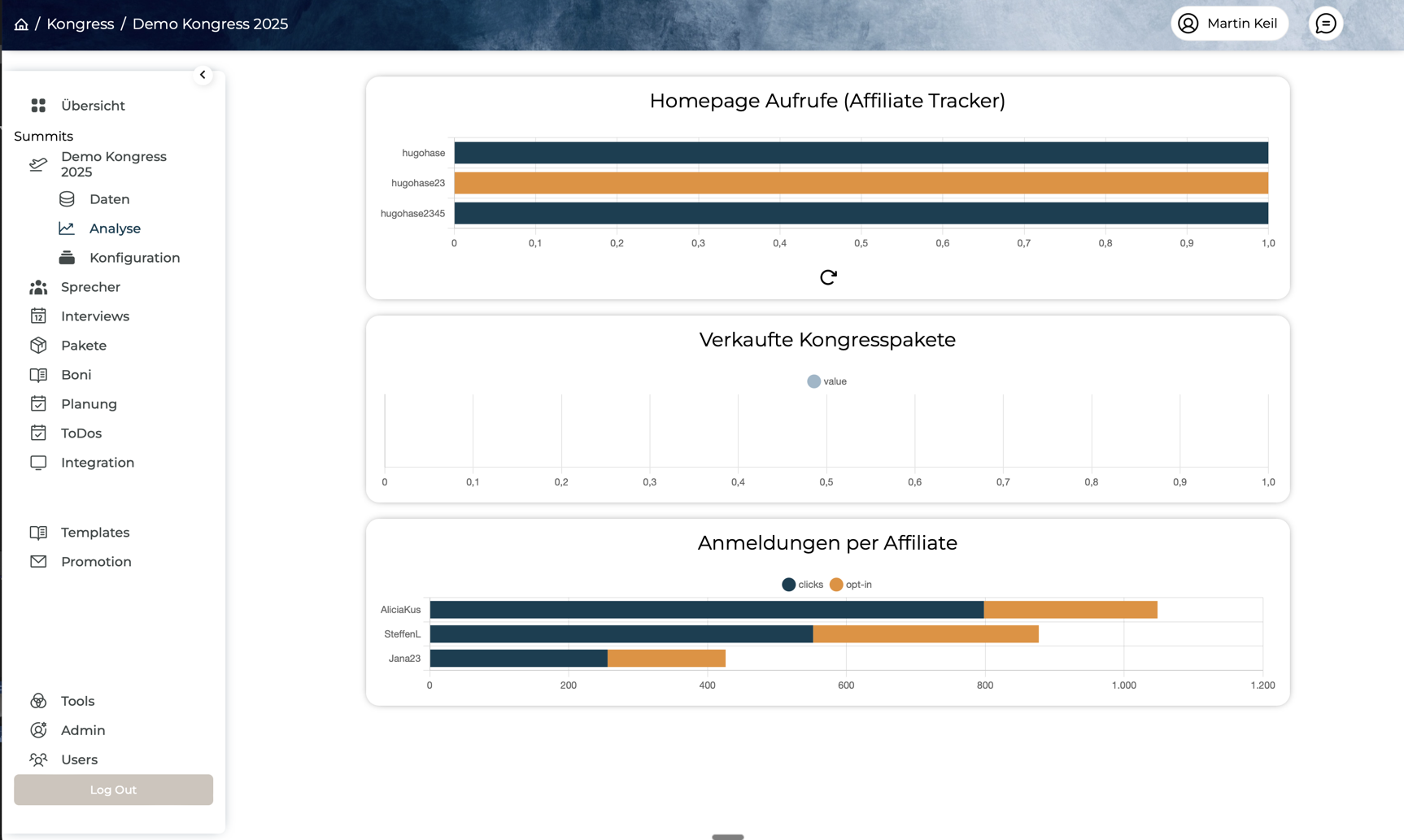
Task: Click the home icon in breadcrumb
Action: click(21, 24)
